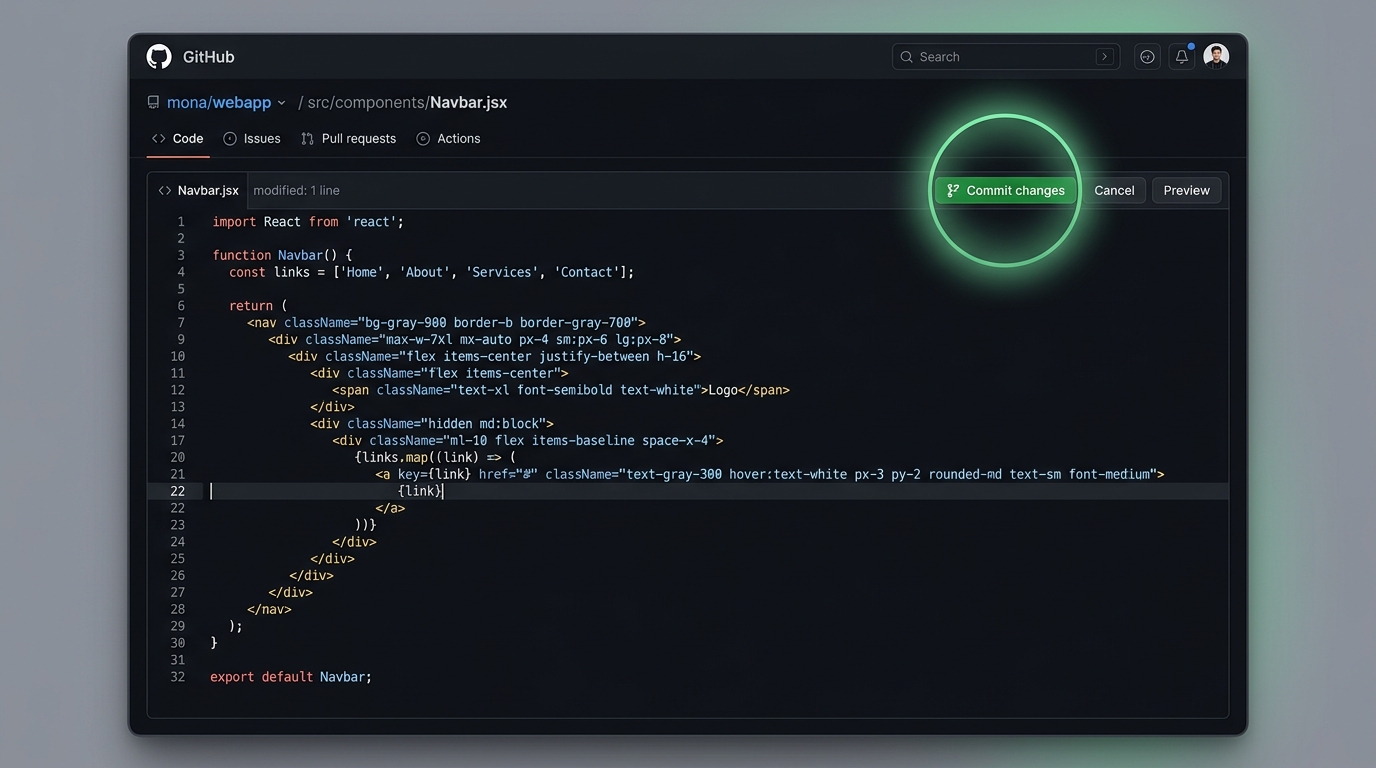
Task: Click the '{links.map((link) => (' line
Action: (435, 458)
